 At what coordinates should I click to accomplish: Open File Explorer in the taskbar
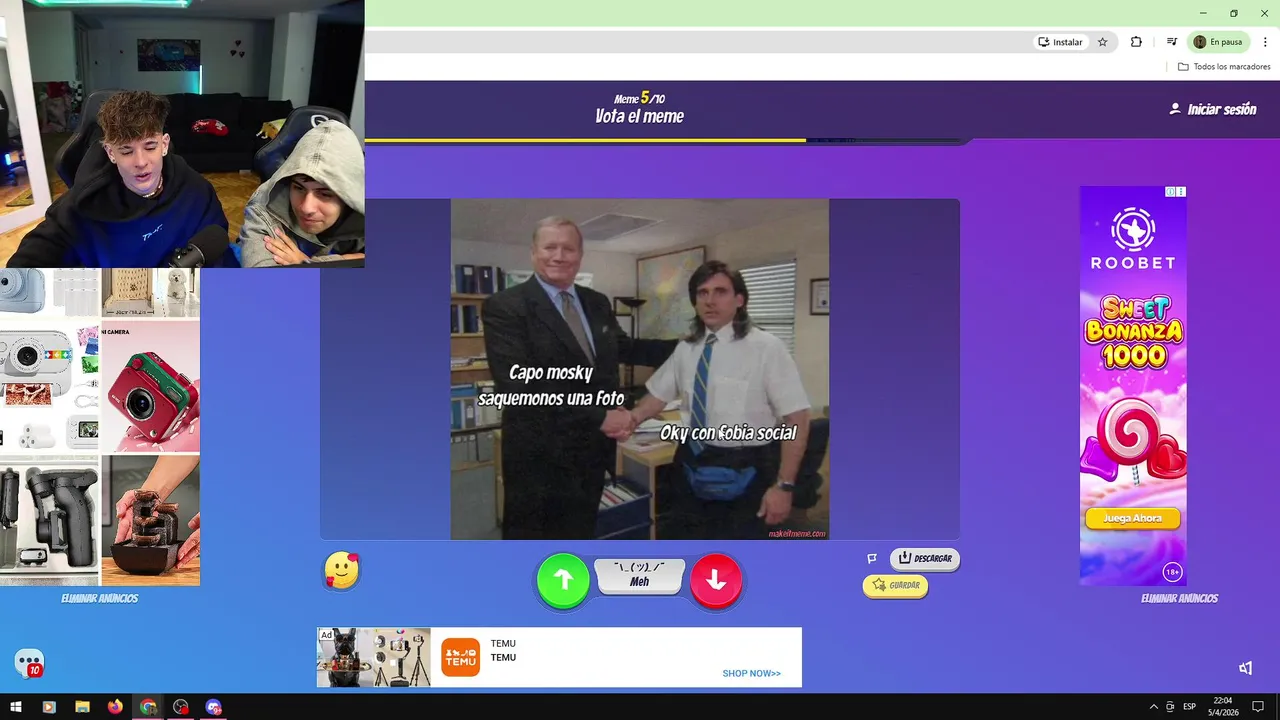[x=82, y=707]
